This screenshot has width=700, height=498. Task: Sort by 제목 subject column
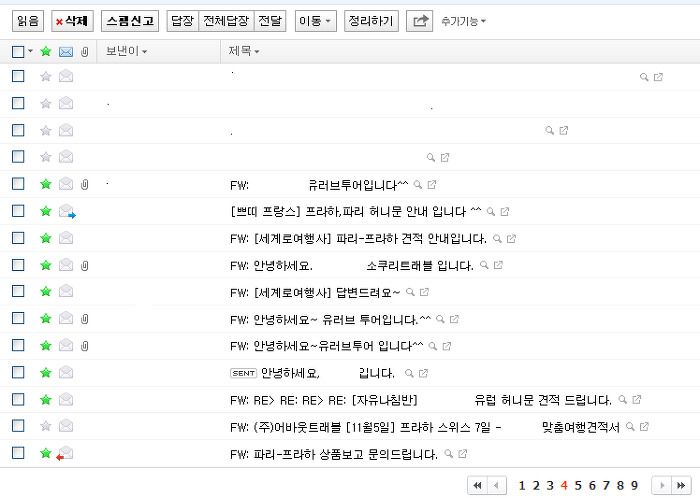pyautogui.click(x=244, y=51)
